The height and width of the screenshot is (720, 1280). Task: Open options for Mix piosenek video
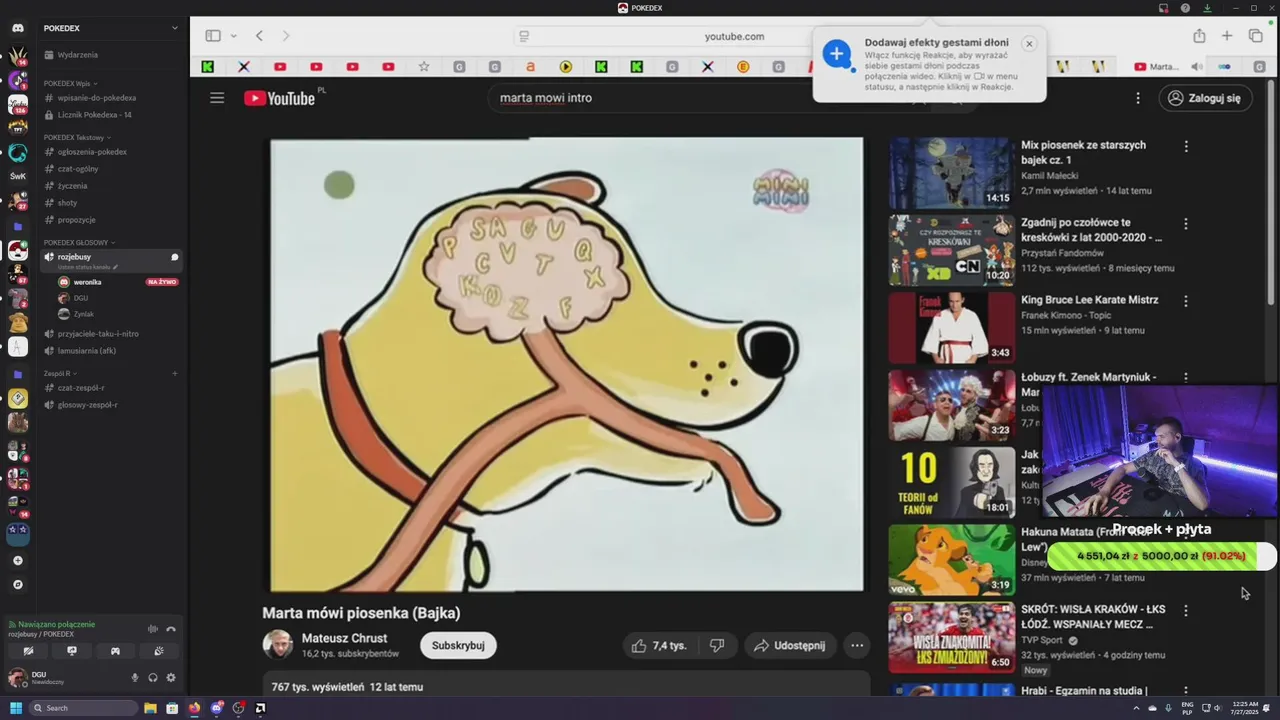(1186, 146)
